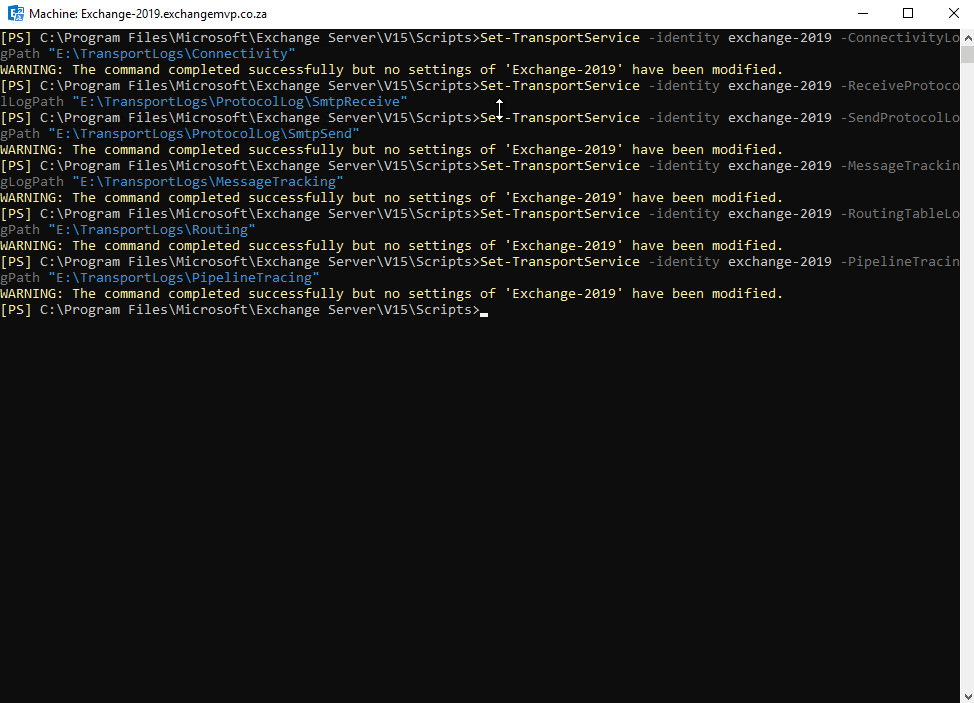Click the path "E:\TransportLogs\ProtocolLog\SmtpSend"
Screen dimensions: 974x703
click(x=204, y=134)
